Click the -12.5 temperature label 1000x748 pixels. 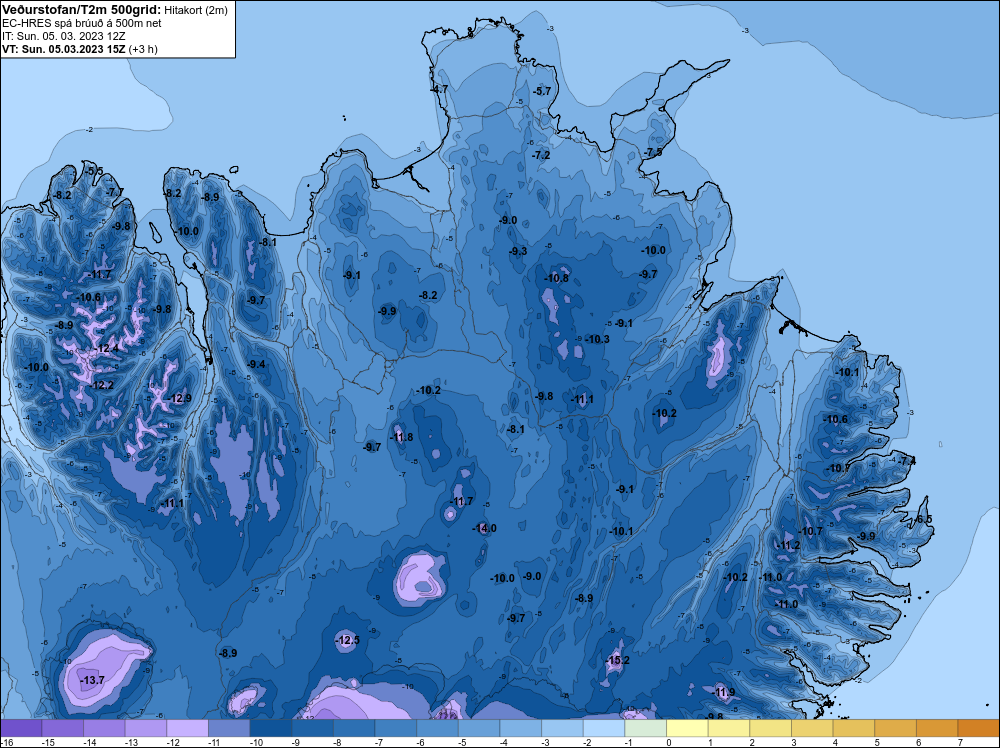[x=348, y=640]
